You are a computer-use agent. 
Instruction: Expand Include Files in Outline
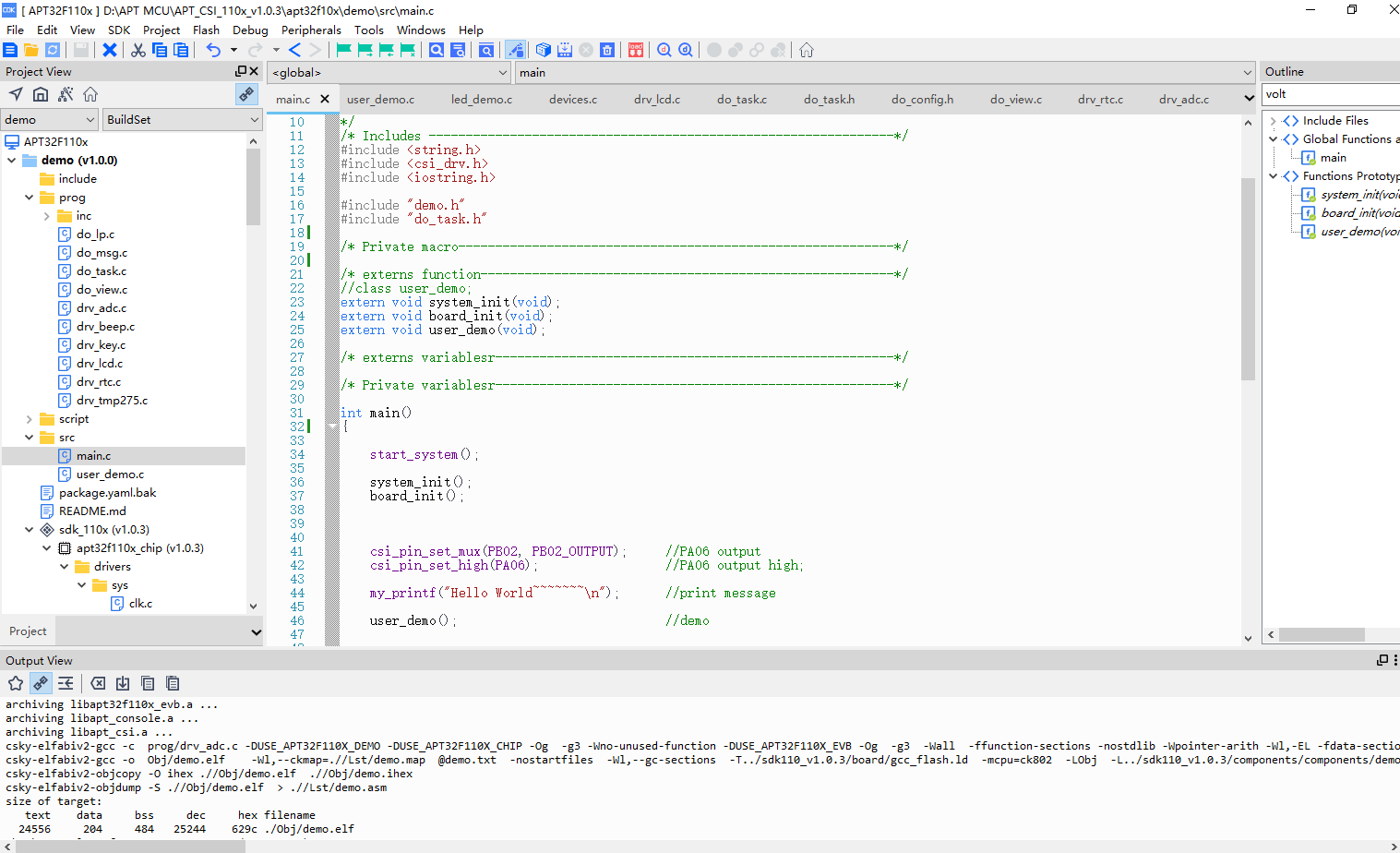pos(1274,121)
